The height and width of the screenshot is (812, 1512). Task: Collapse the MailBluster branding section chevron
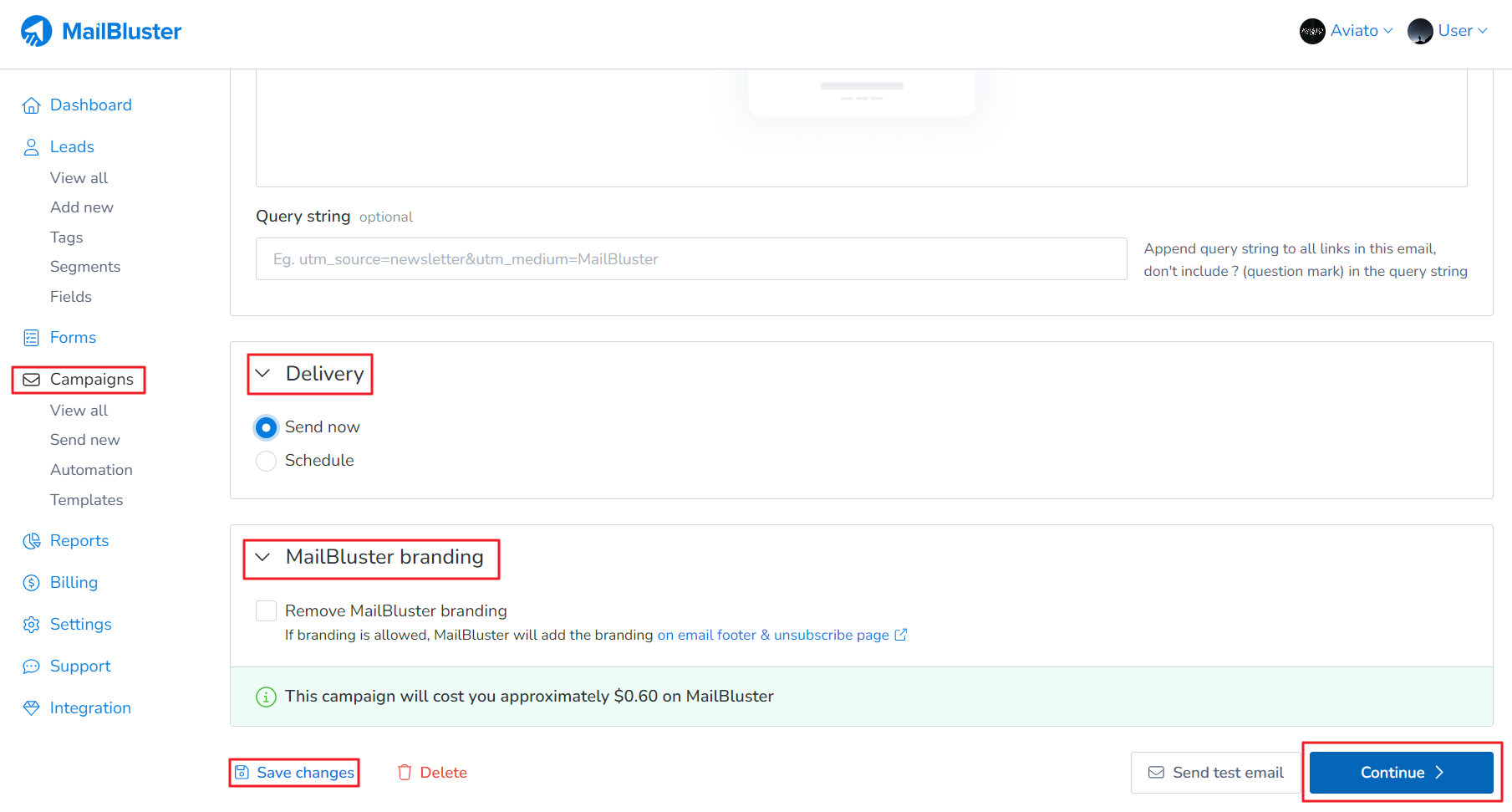[x=262, y=557]
